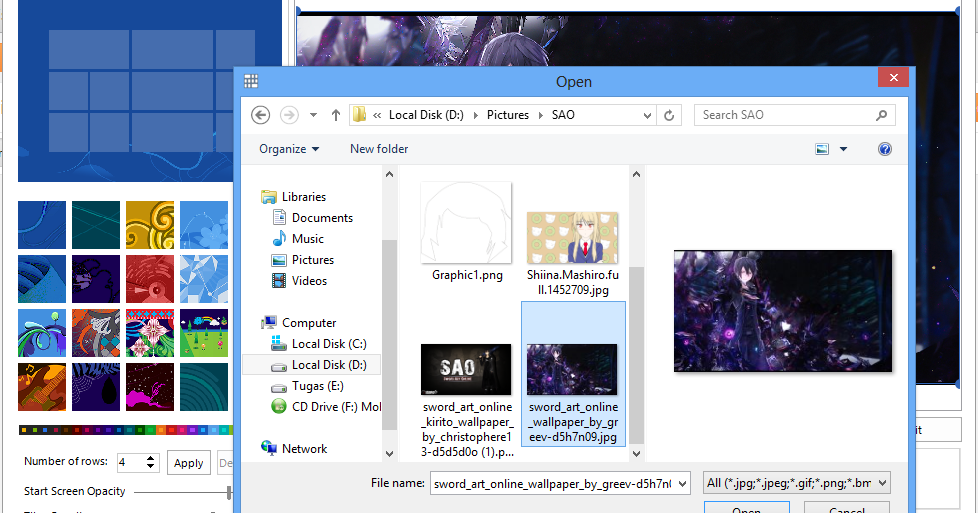This screenshot has height=513, width=978.
Task: Choose the golden swirl background pattern
Action: pos(150,225)
